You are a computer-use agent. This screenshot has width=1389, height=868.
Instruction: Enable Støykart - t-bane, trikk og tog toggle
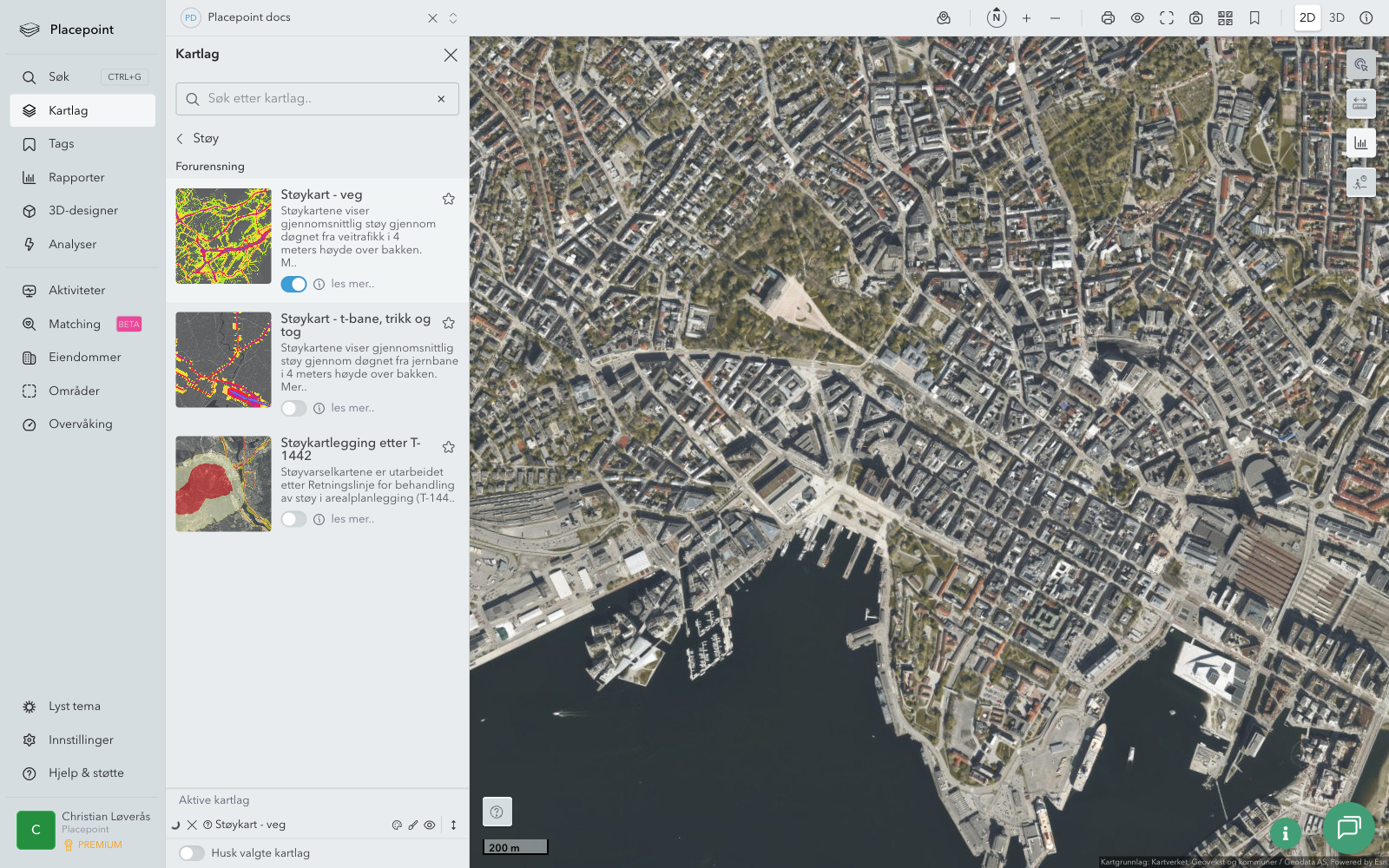click(293, 409)
